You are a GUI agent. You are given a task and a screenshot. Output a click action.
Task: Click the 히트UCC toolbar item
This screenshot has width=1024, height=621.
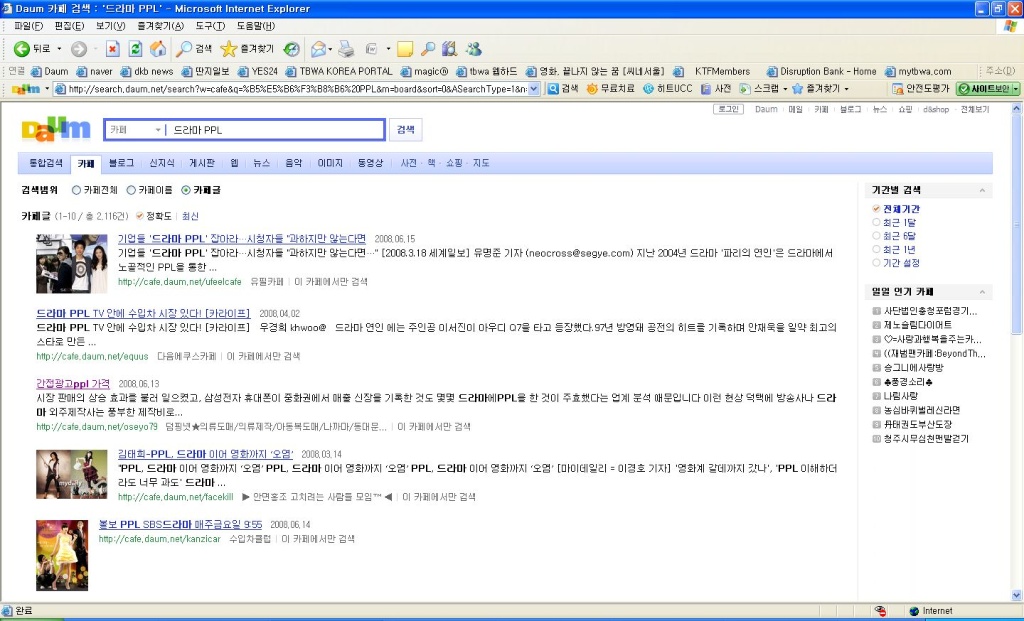point(667,89)
